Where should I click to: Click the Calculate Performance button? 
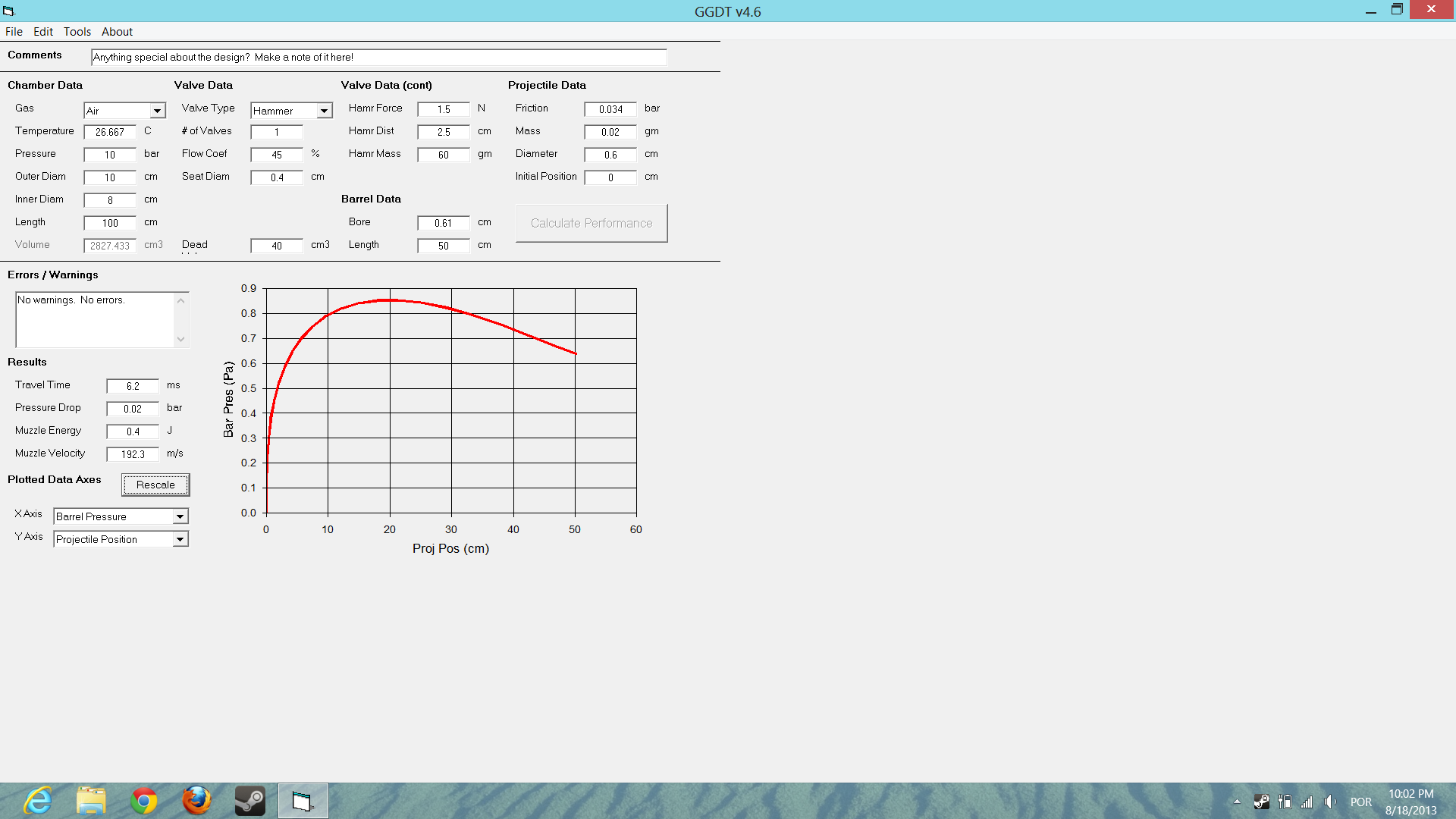coord(591,223)
